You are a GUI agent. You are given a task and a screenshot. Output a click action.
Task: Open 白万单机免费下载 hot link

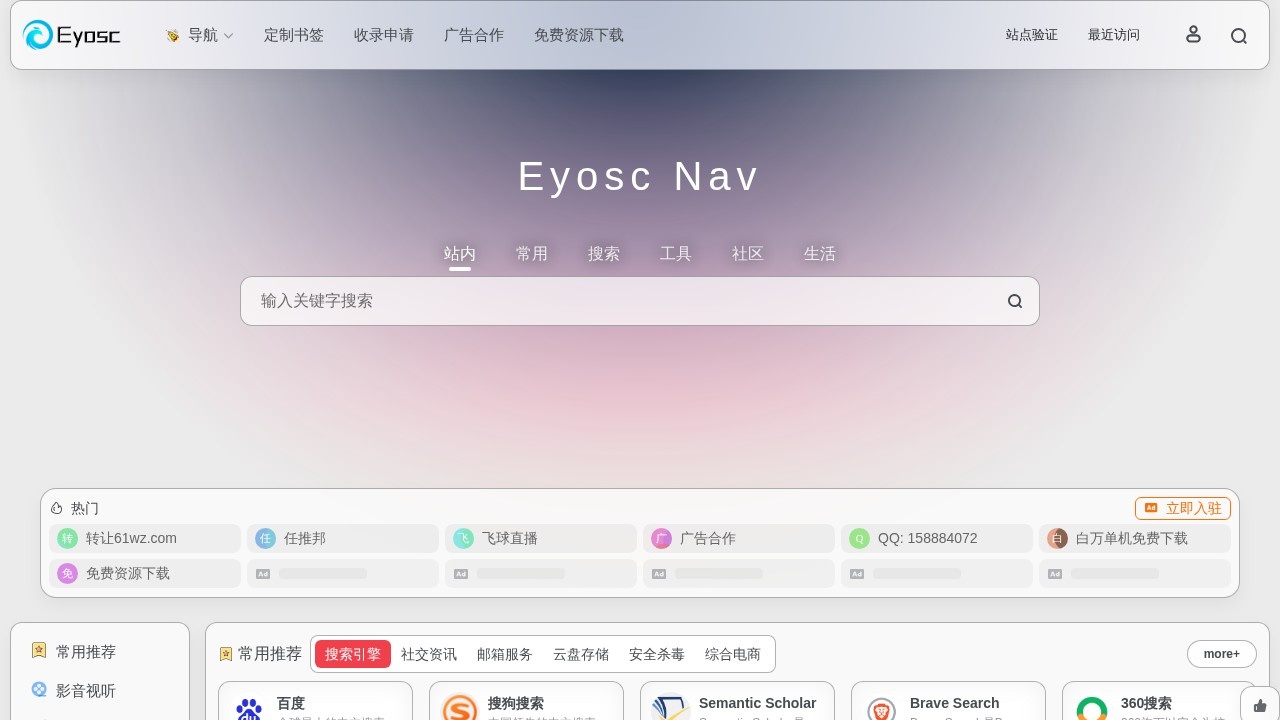pos(1135,539)
